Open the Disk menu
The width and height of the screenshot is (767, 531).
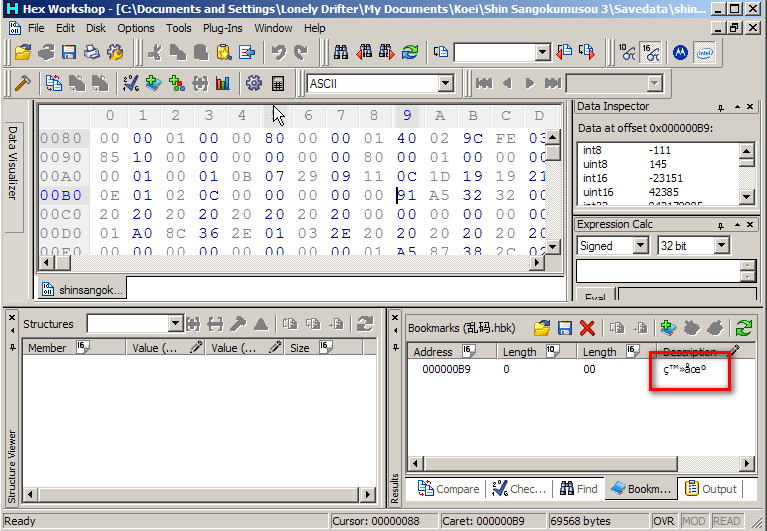point(96,28)
